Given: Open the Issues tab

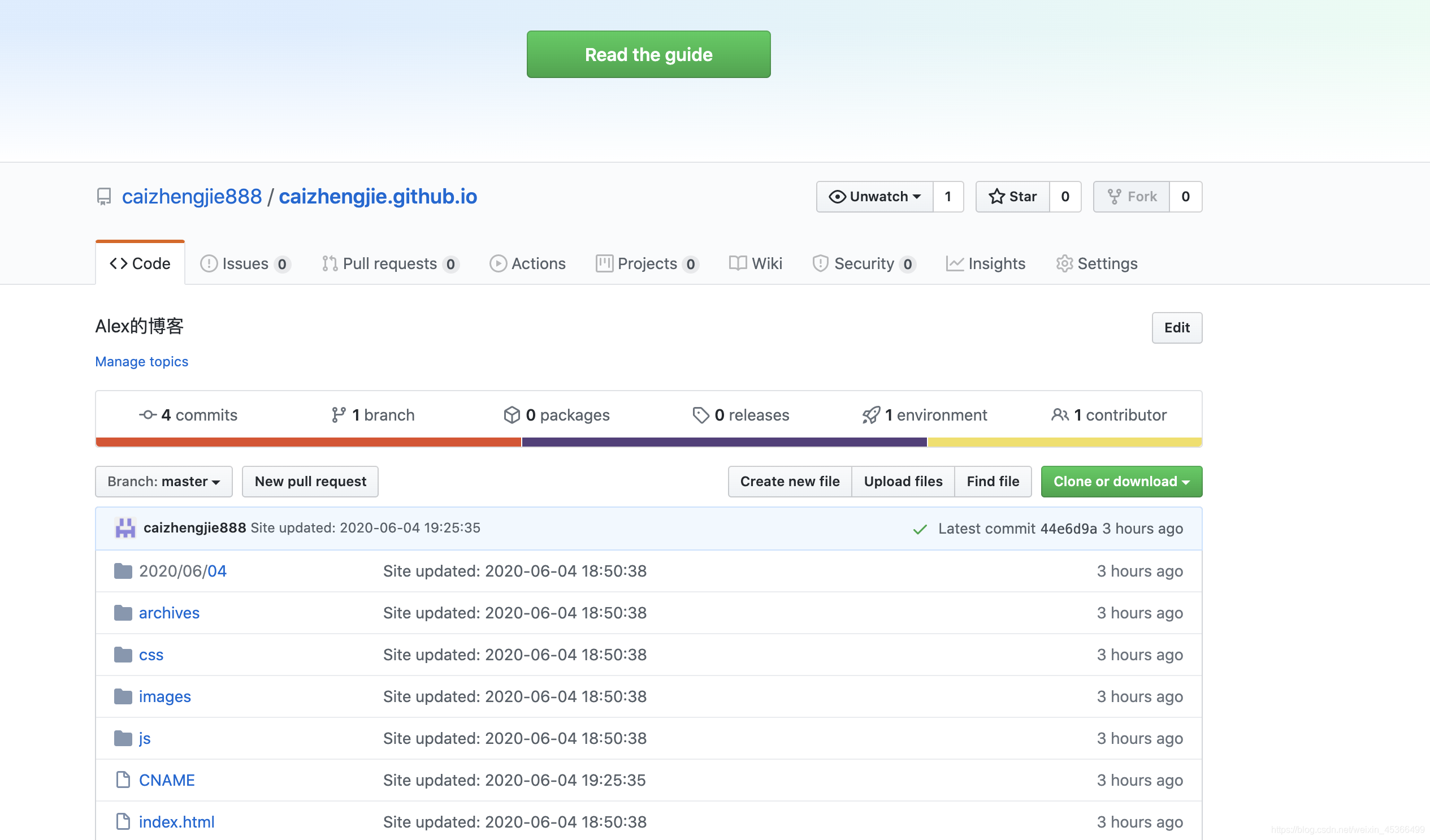Looking at the screenshot, I should coord(245,264).
